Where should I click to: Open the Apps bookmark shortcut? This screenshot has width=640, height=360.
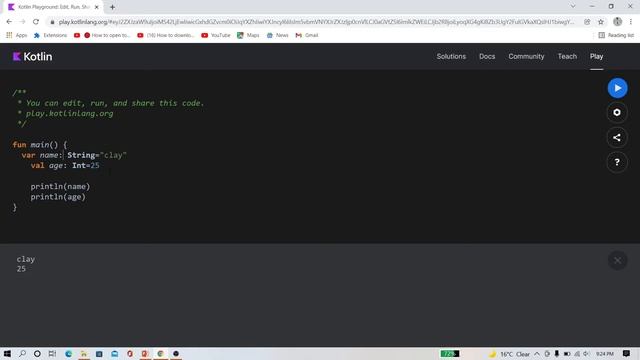(x=17, y=35)
